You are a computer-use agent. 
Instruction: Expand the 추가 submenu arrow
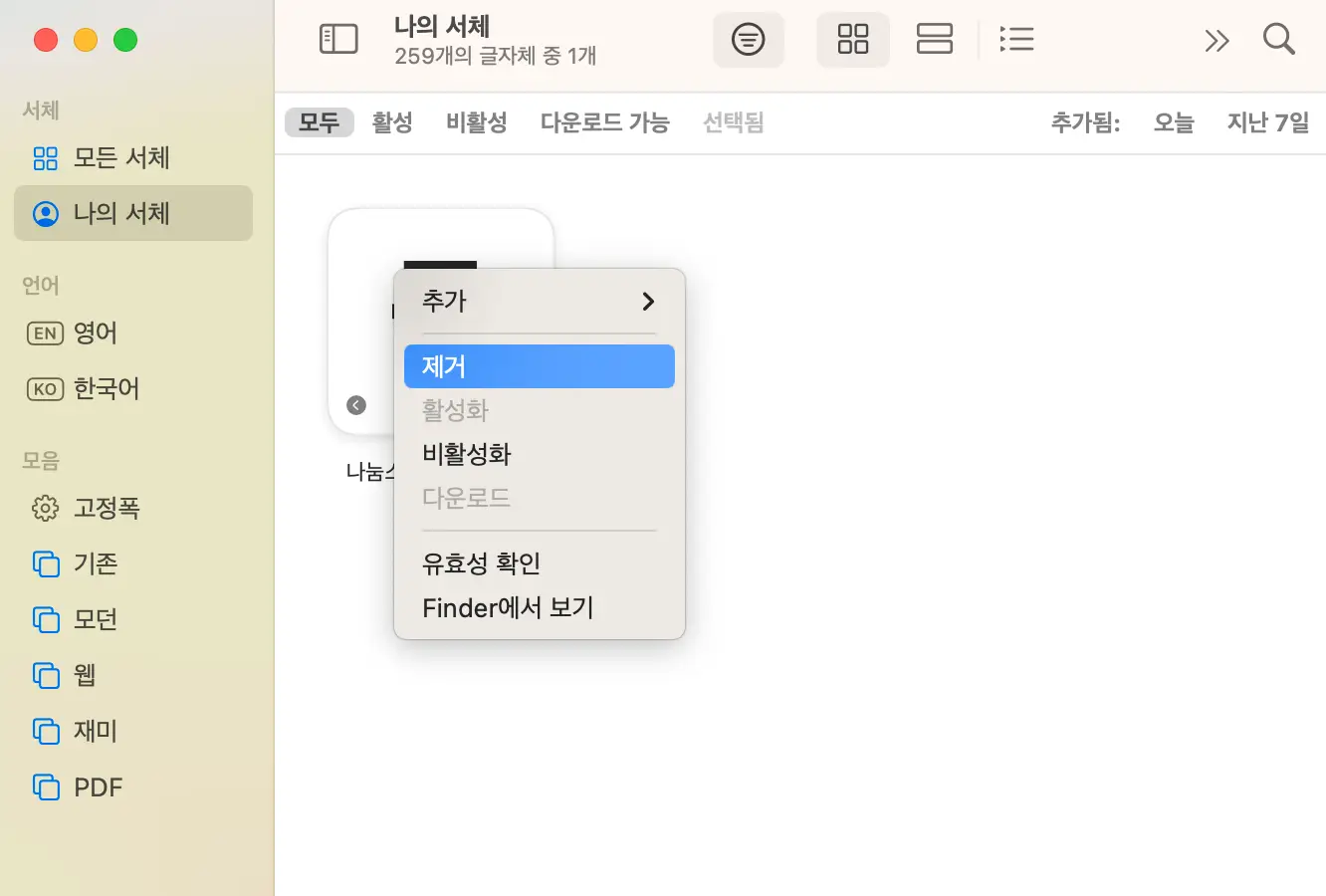click(648, 301)
